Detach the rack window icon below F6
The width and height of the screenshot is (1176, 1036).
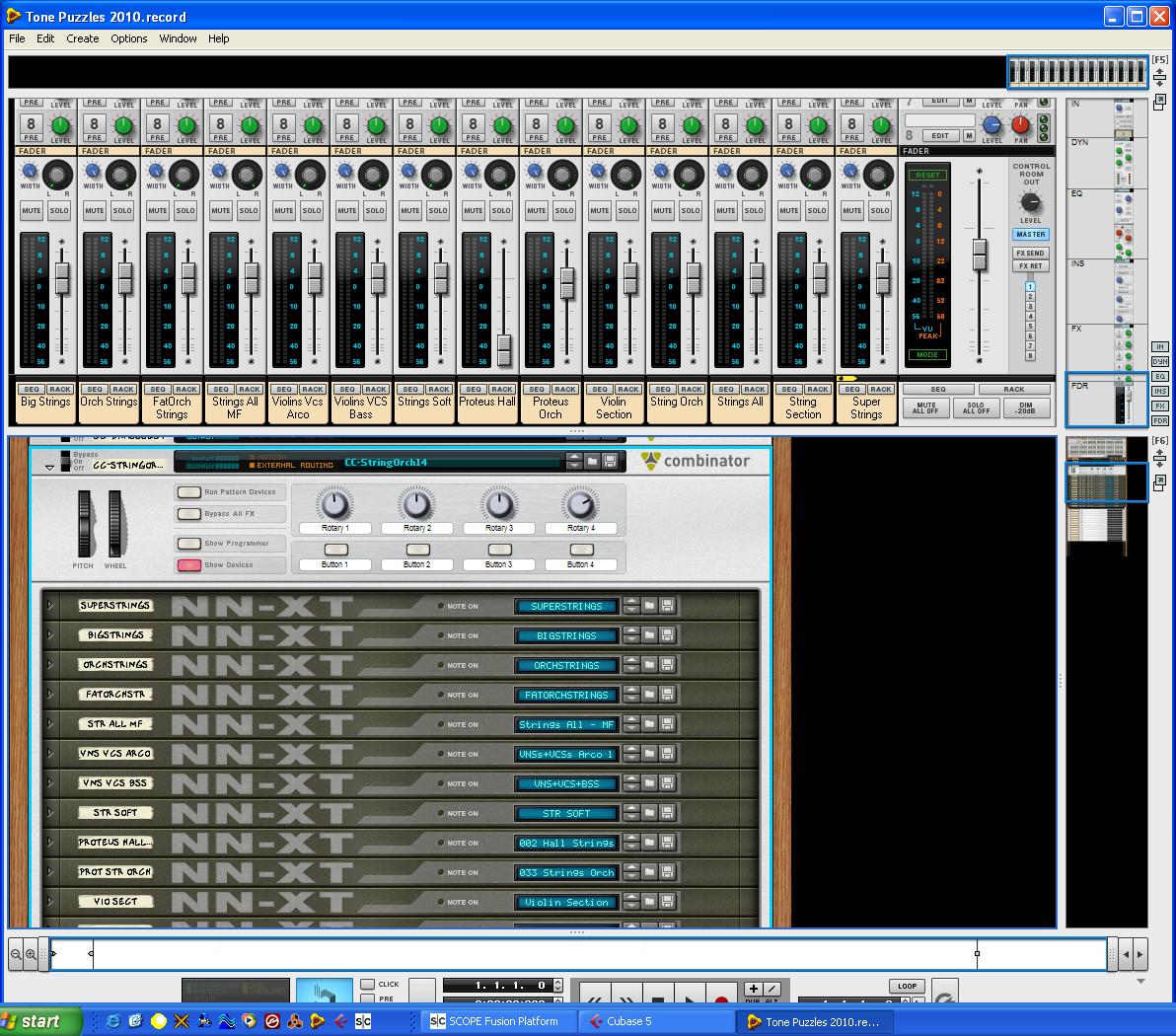(1159, 482)
